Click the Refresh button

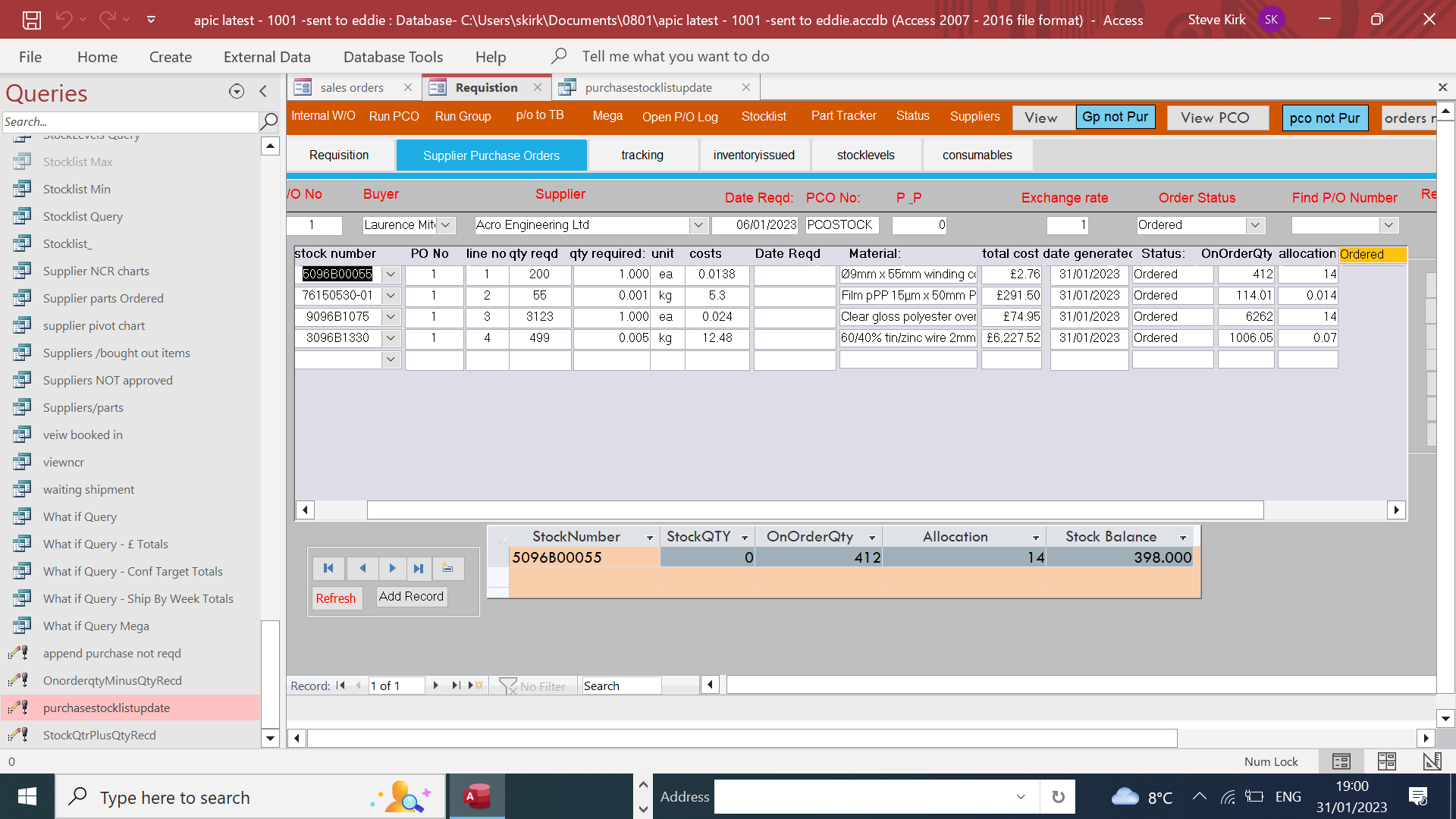pyautogui.click(x=335, y=598)
